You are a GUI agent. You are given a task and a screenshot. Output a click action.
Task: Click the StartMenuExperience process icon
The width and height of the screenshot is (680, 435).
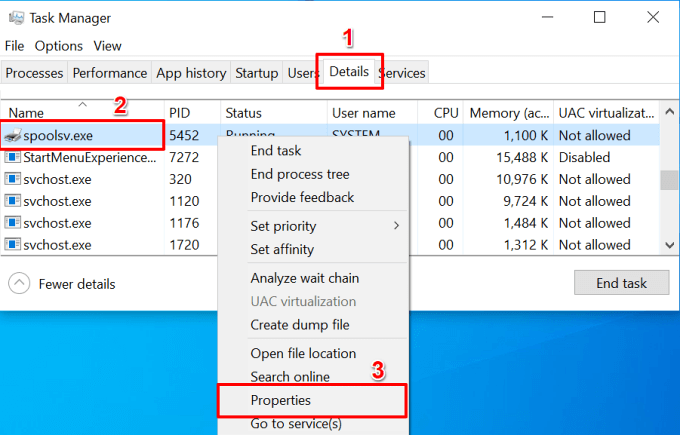13,157
